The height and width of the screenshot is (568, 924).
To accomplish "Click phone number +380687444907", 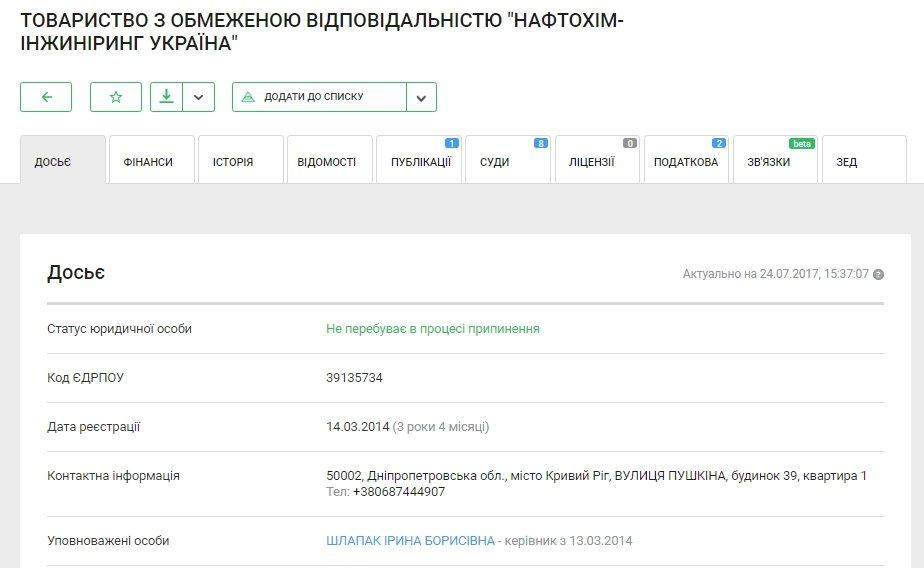I will coord(399,492).
